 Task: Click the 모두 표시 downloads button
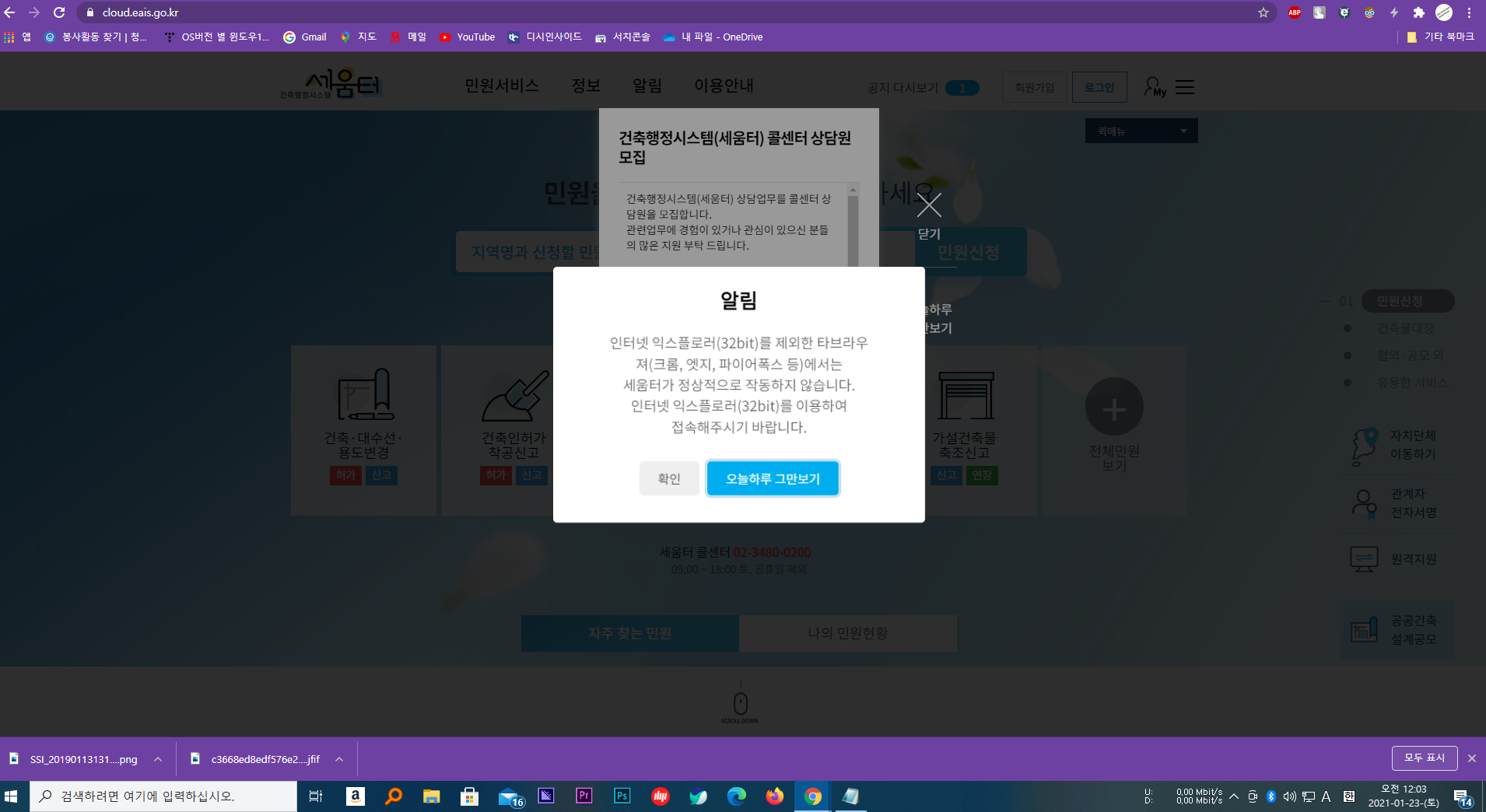pos(1425,758)
